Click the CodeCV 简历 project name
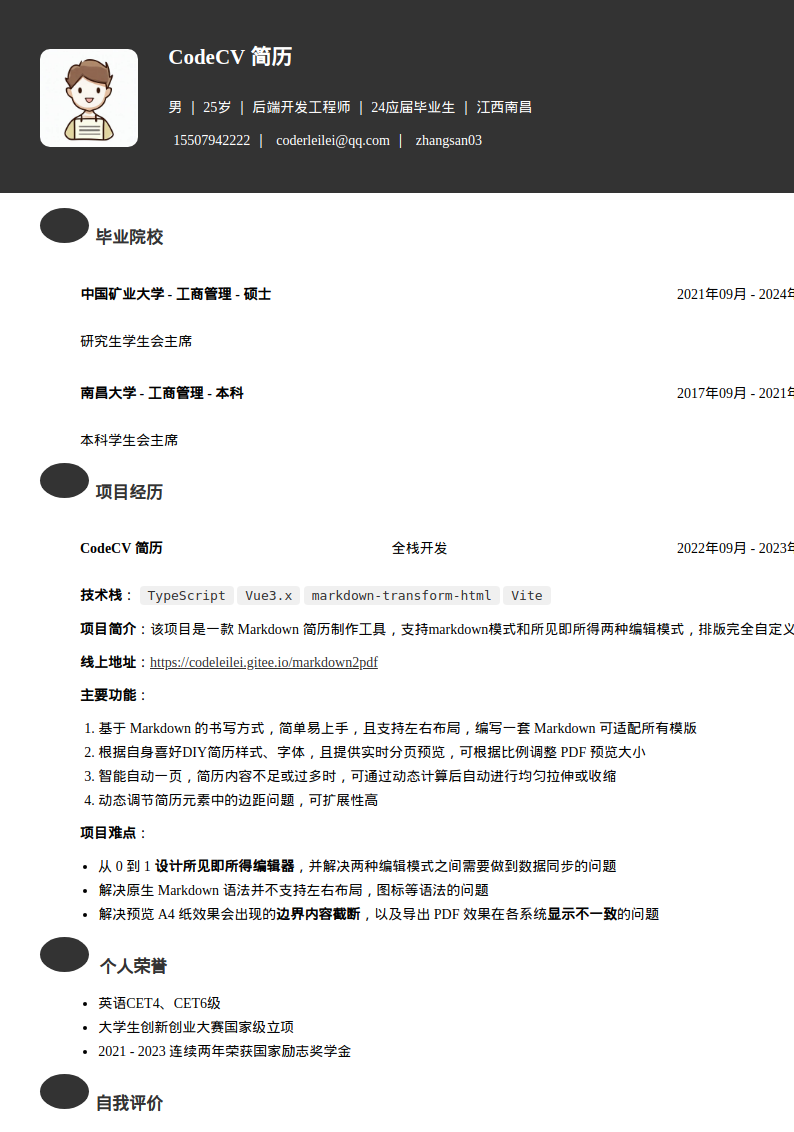This screenshot has height=1132, width=794. point(121,548)
